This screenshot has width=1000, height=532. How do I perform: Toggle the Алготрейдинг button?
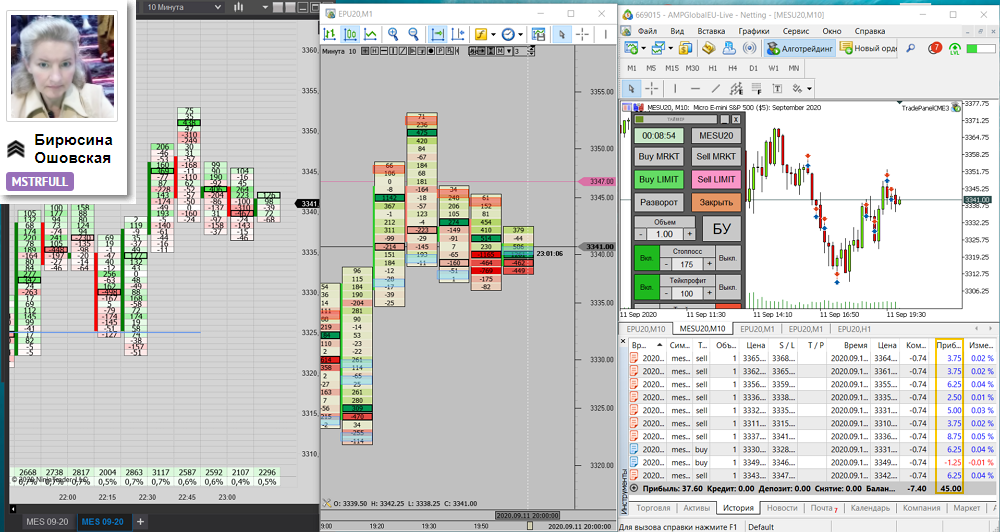point(800,48)
